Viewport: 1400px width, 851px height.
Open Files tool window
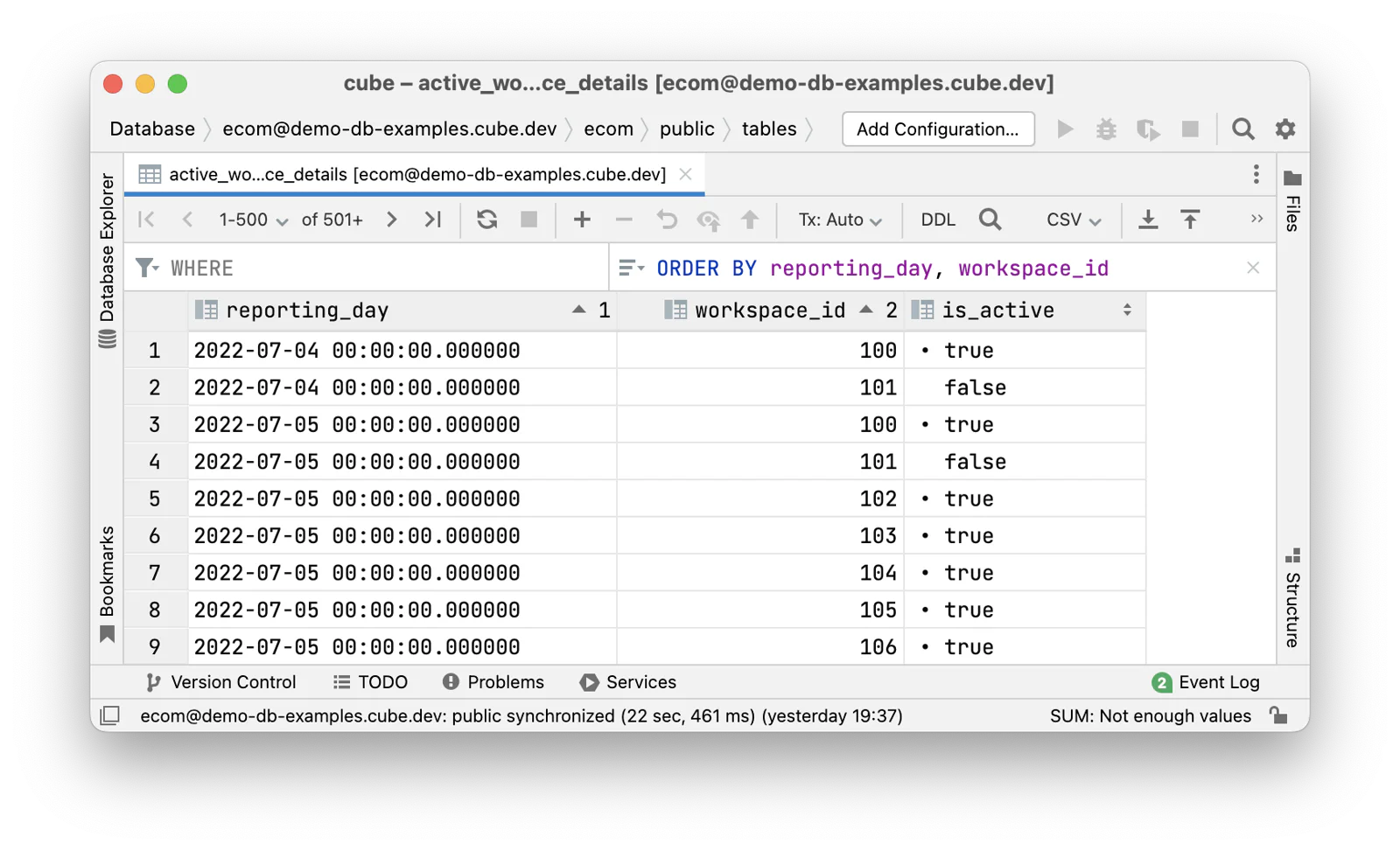[1292, 200]
